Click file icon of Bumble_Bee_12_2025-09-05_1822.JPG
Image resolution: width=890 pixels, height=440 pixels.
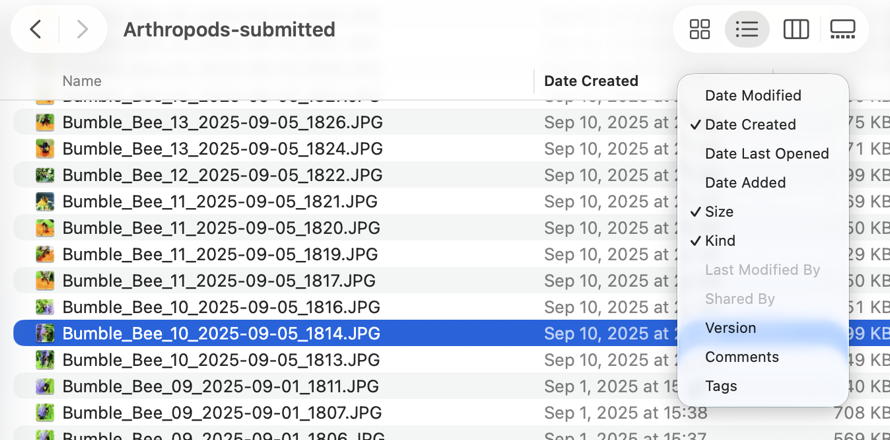pos(45,175)
